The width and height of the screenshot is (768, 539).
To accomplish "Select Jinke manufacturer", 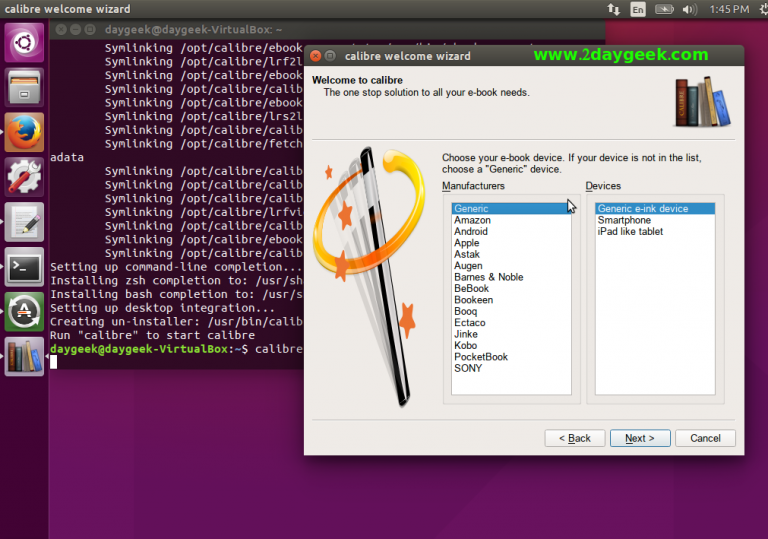I will coord(511,334).
